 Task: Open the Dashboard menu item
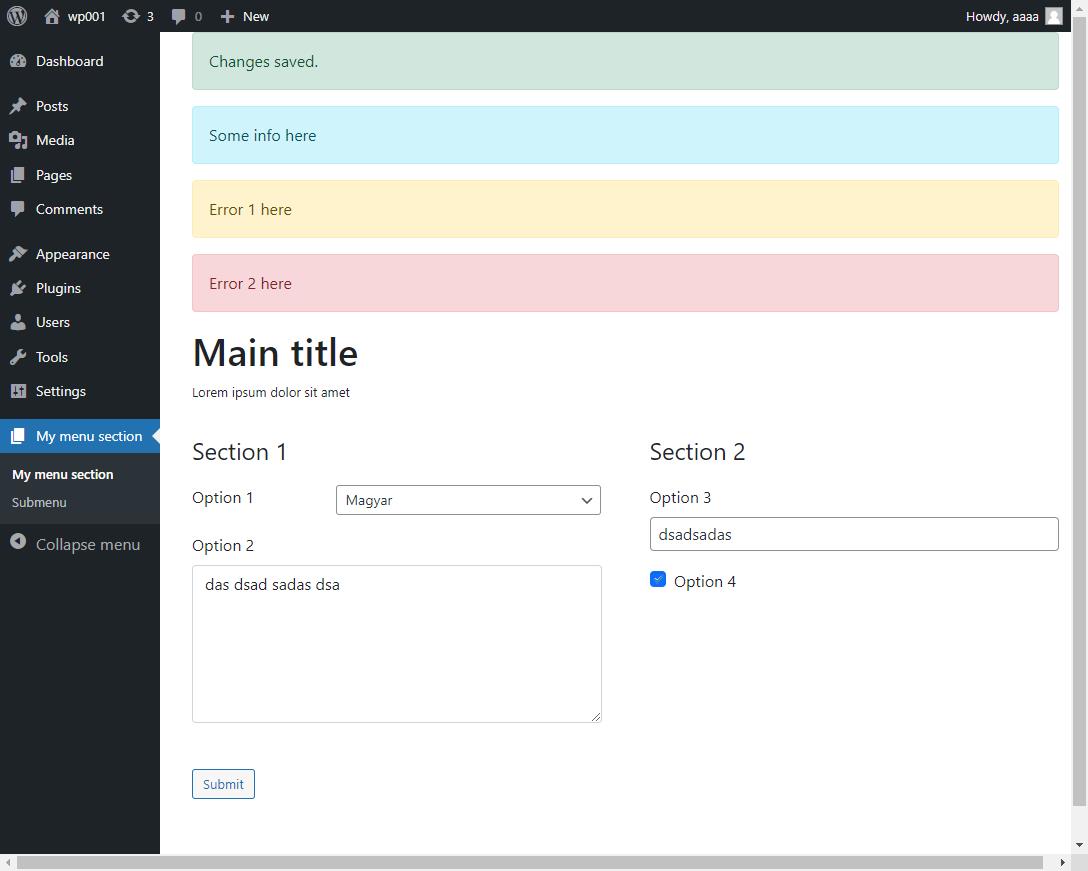coord(80,61)
